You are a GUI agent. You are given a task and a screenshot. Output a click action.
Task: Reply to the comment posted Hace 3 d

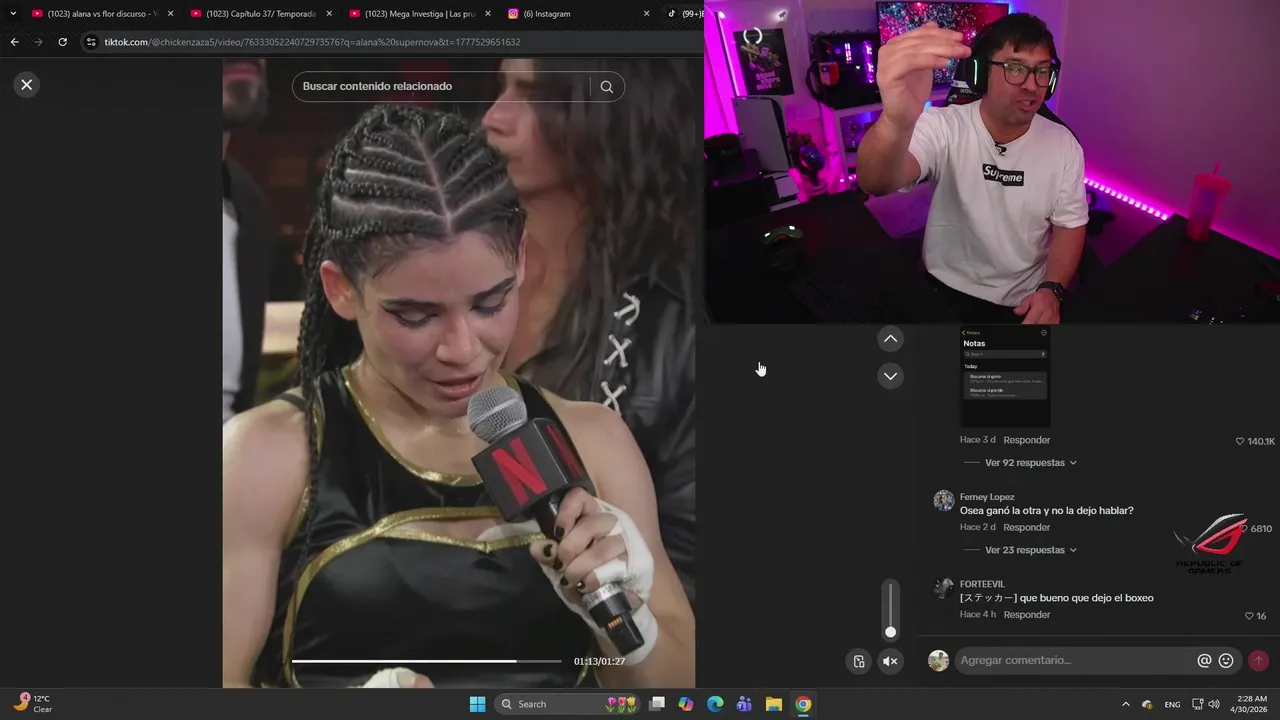(x=1026, y=440)
